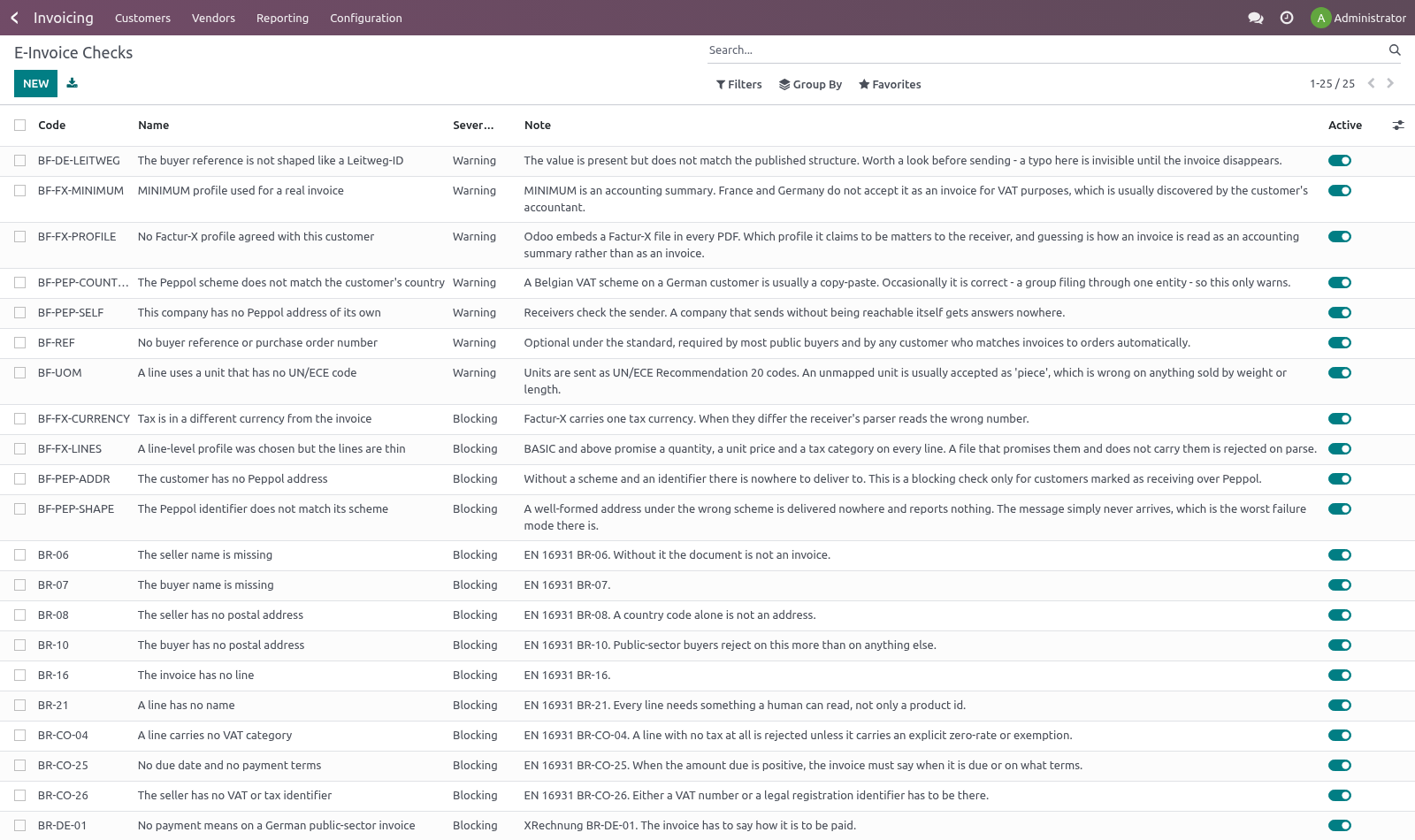
Task: Open the Filters dropdown
Action: click(x=738, y=84)
